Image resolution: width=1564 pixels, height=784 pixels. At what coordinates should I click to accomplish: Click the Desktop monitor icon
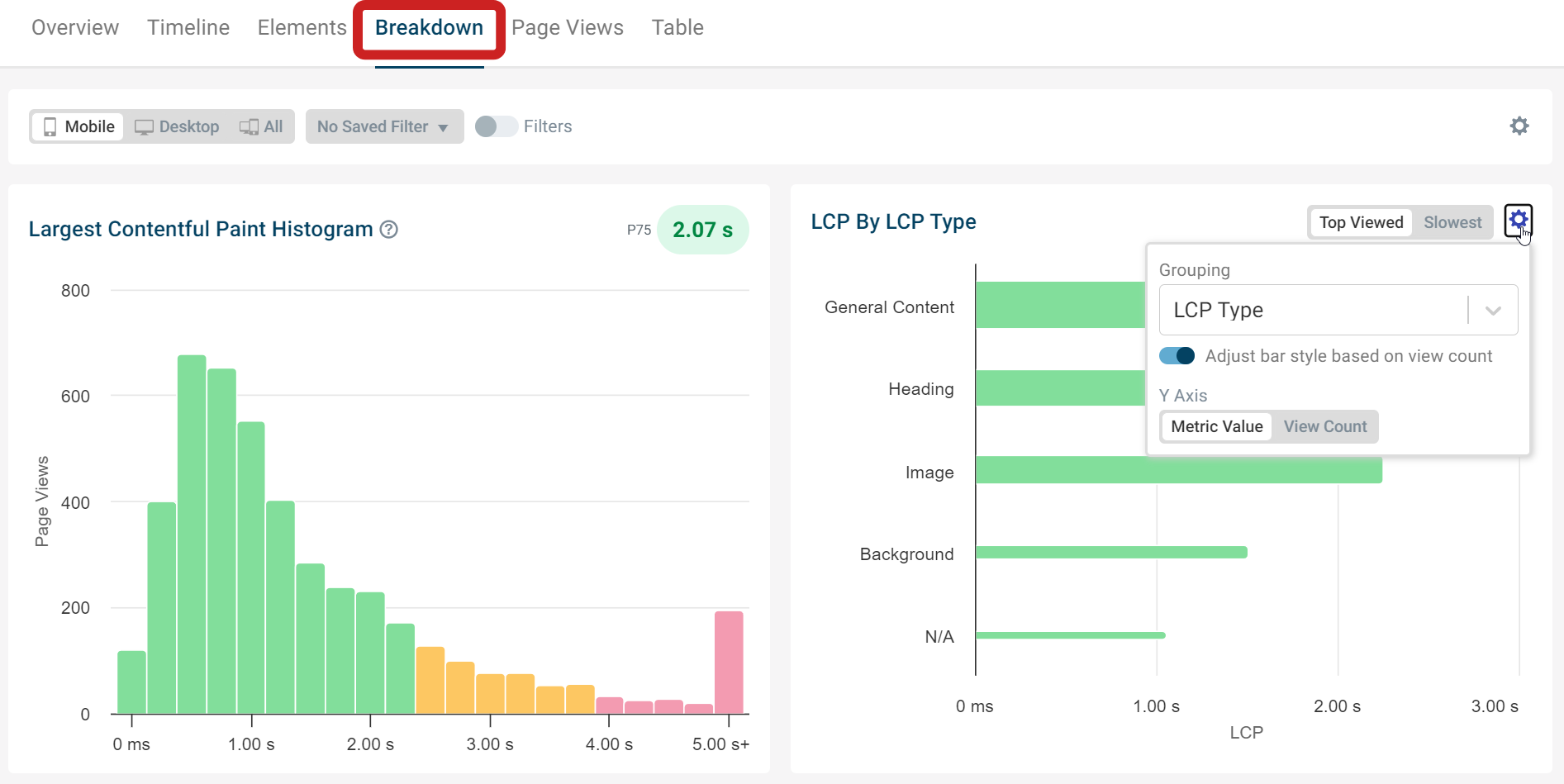(x=144, y=127)
